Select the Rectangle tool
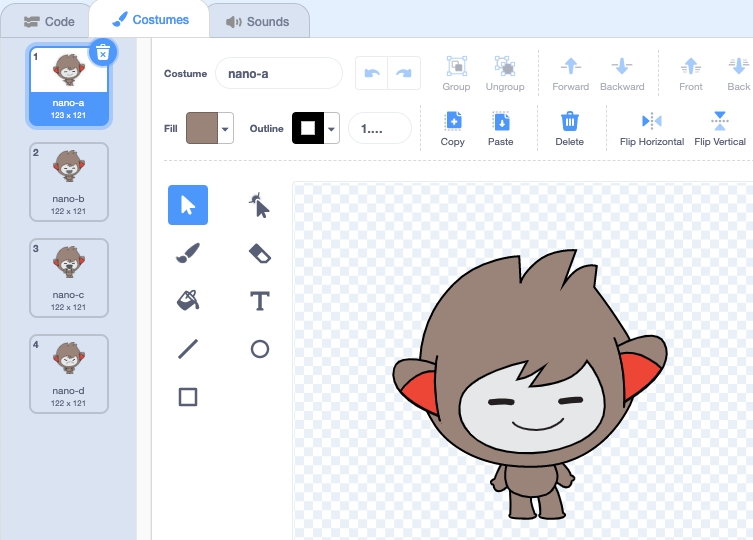This screenshot has width=753, height=540. (188, 397)
